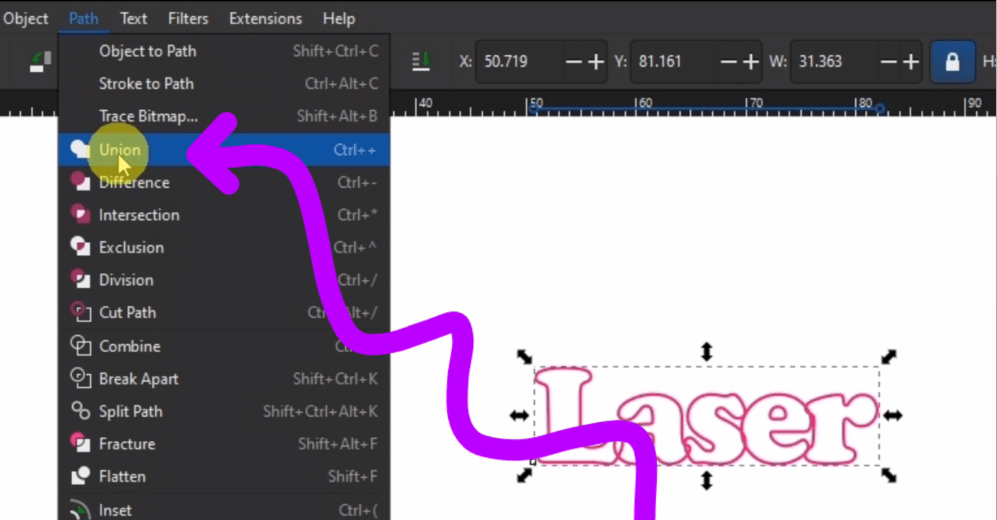Decrease the Y position value

729,62
